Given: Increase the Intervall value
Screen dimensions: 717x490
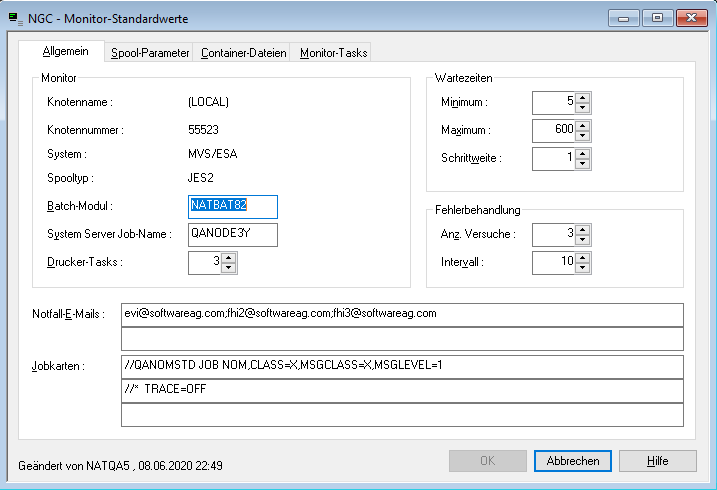Looking at the screenshot, I should tap(582, 258).
